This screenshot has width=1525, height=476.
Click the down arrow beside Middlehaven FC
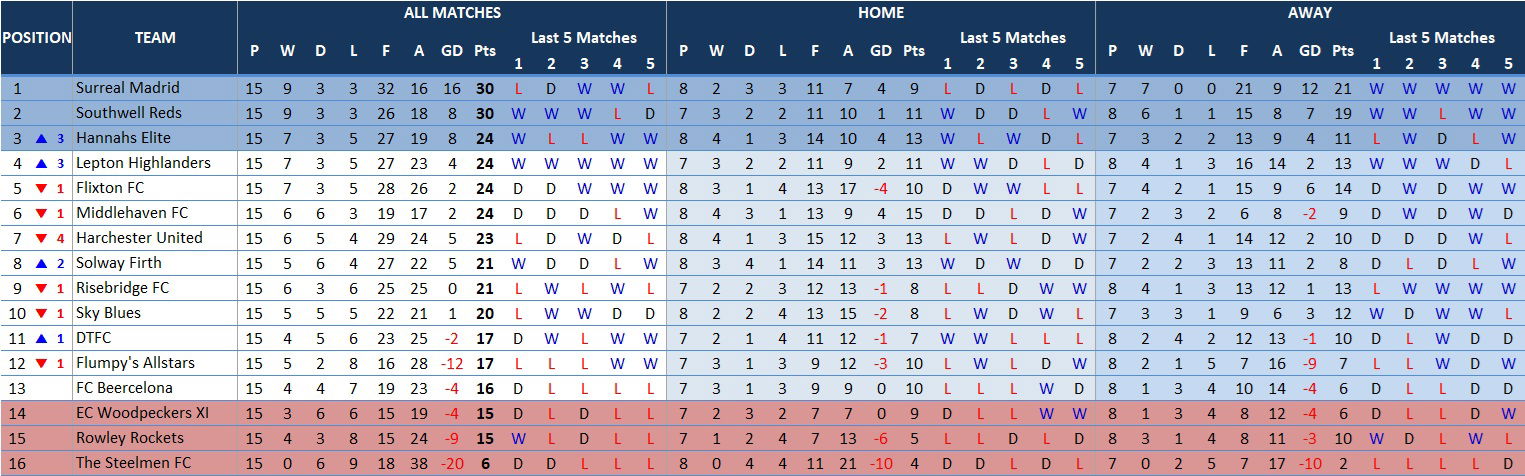pos(42,213)
